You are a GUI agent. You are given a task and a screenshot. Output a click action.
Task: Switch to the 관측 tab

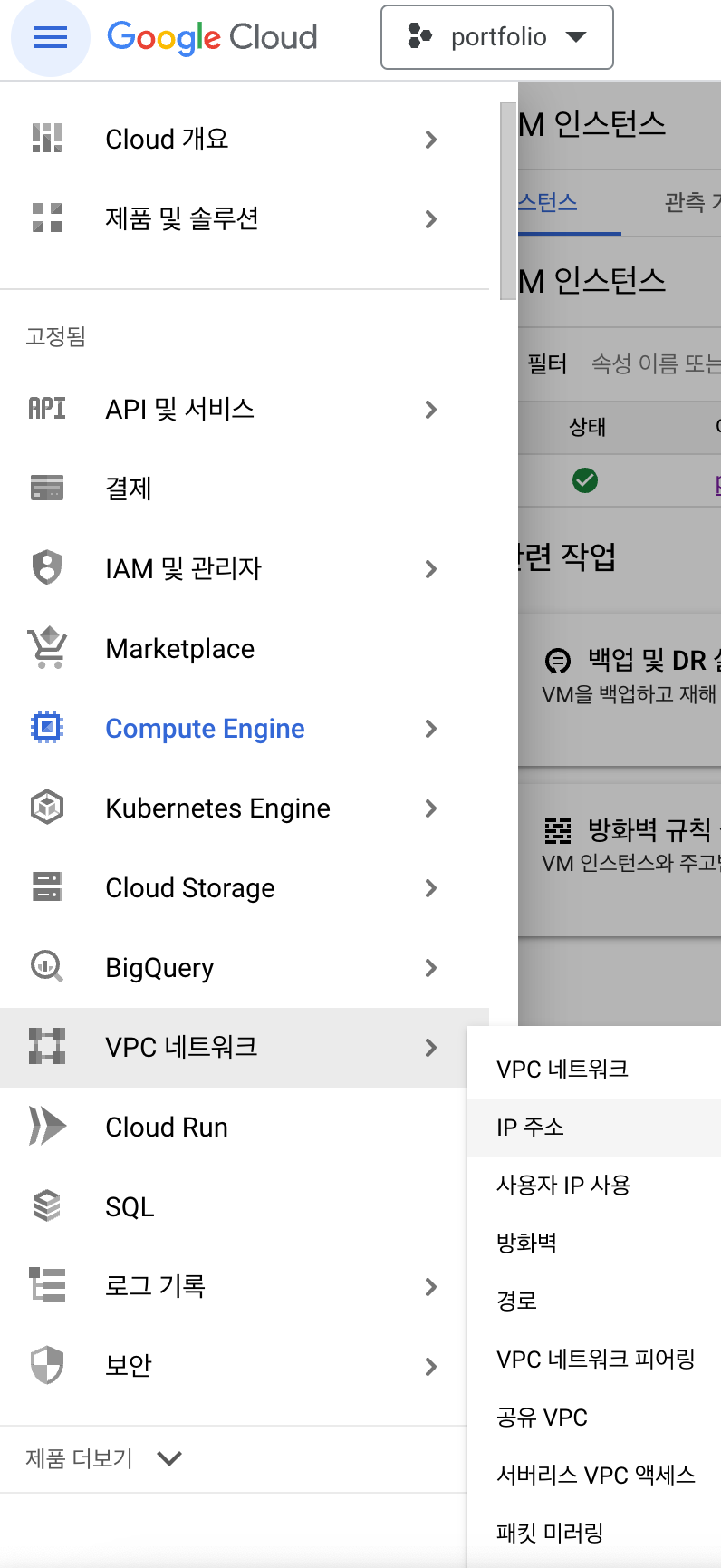[x=692, y=202]
